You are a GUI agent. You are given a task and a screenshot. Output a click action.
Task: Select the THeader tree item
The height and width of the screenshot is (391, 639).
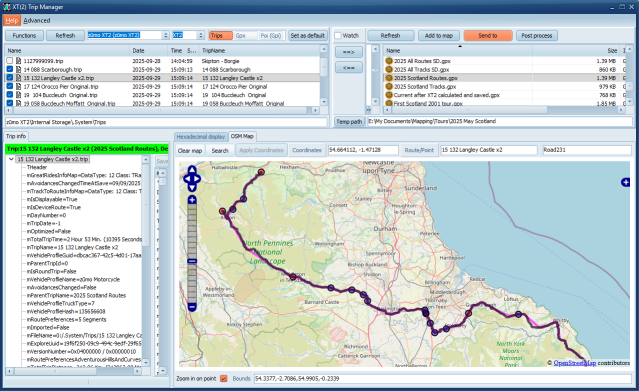(x=37, y=167)
